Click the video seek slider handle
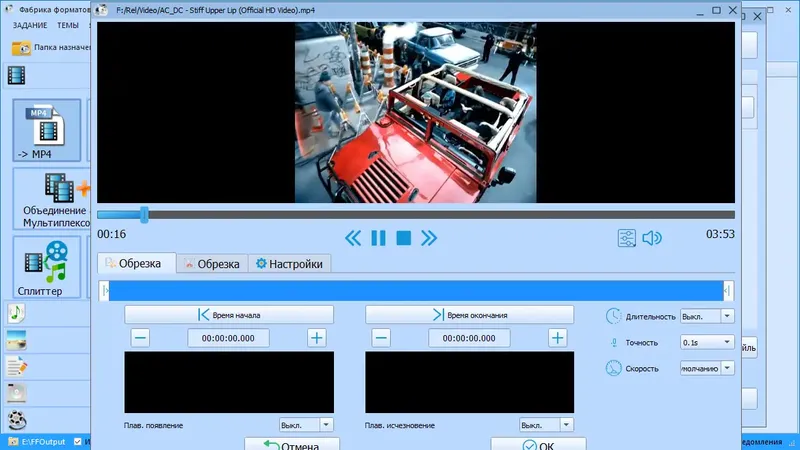This screenshot has height=450, width=800. click(x=144, y=215)
